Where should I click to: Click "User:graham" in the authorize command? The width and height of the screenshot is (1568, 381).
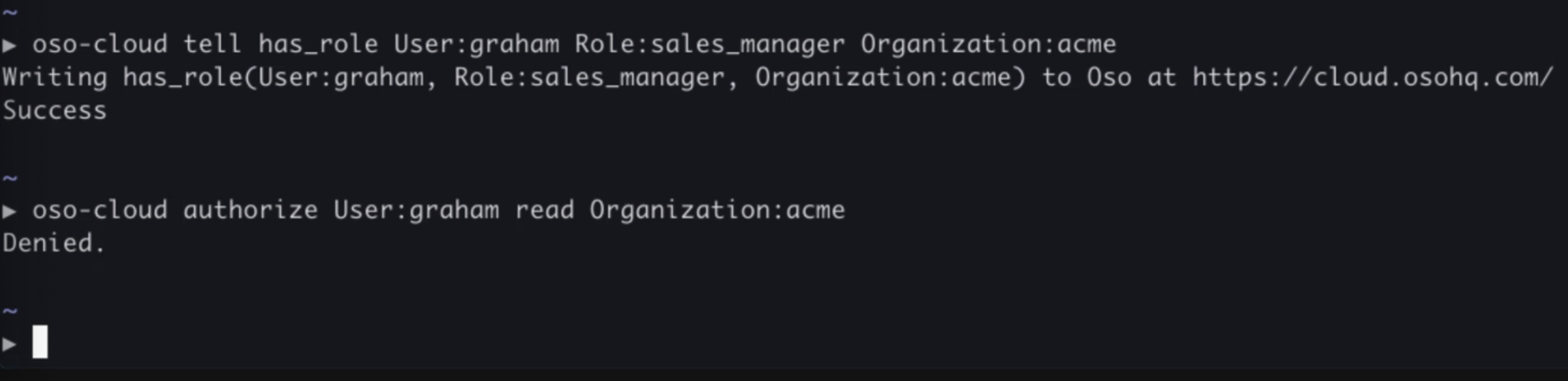click(x=416, y=210)
